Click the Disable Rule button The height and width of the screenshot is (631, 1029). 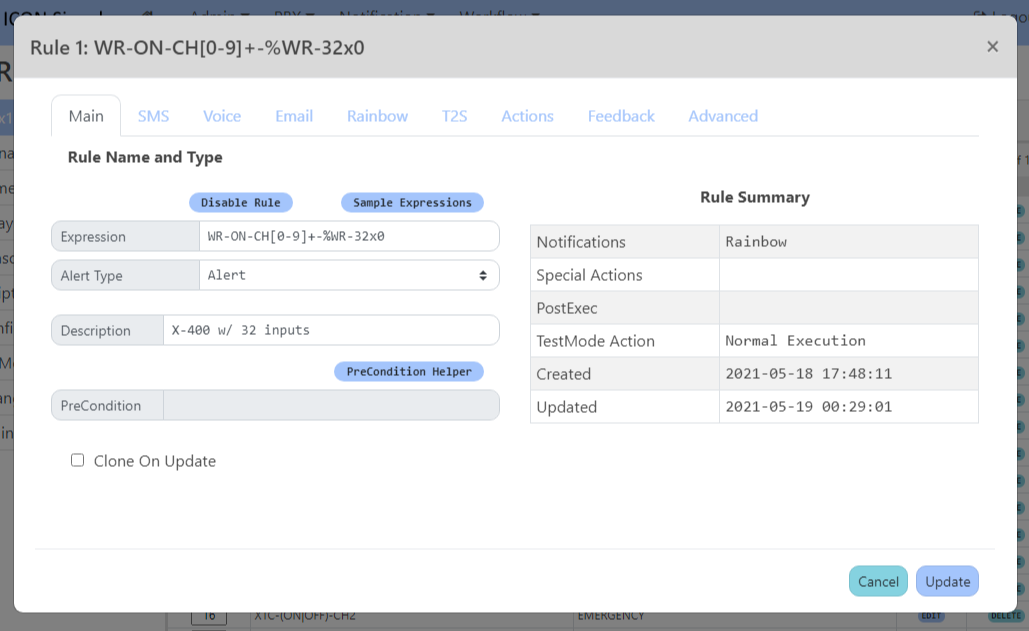[x=241, y=202]
